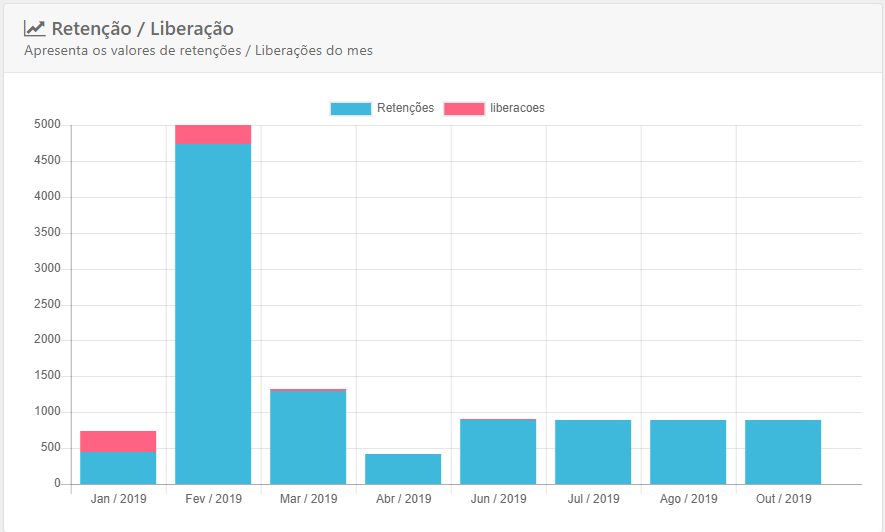Screen dimensions: 885x532
Task: Click the pink liberacoes legend color box
Action: (x=464, y=108)
